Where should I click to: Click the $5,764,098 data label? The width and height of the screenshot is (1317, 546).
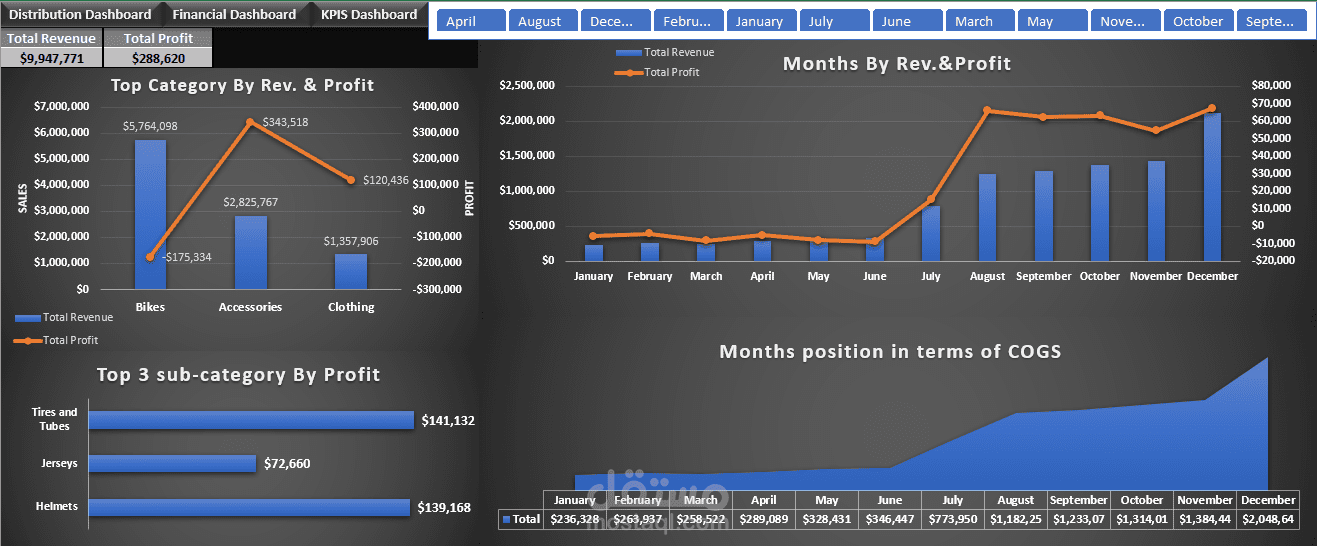click(150, 126)
